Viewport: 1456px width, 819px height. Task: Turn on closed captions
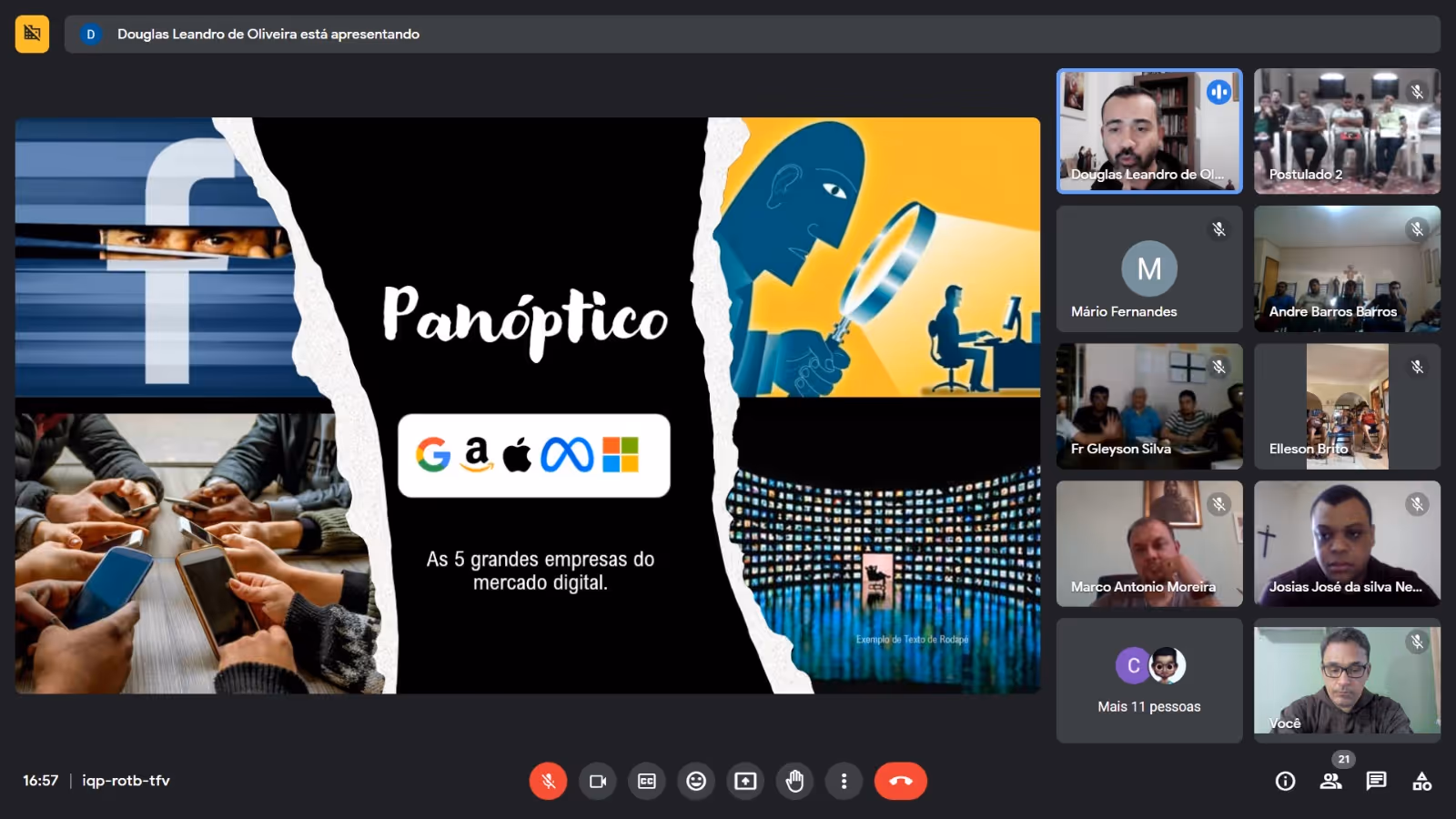pos(647,781)
